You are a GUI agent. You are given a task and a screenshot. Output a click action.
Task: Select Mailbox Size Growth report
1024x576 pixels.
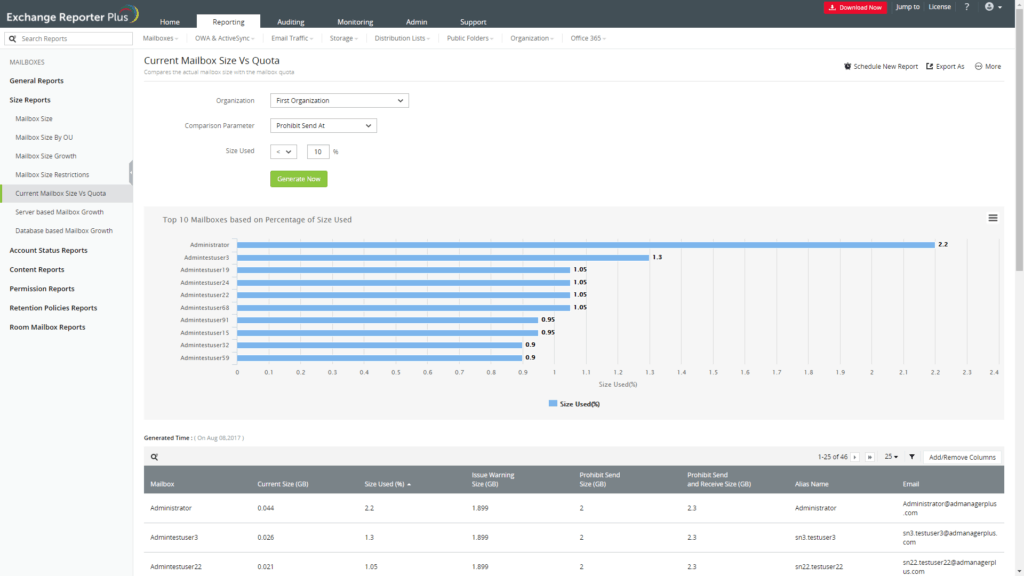pyautogui.click(x=46, y=156)
